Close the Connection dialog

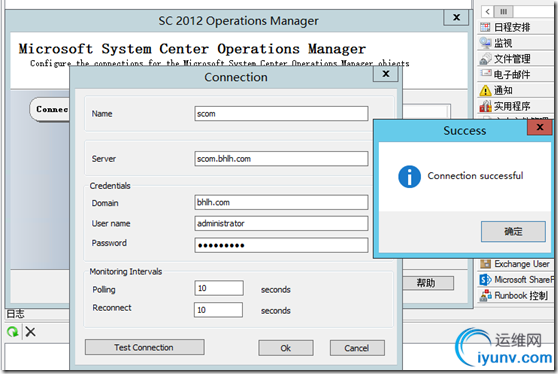coord(386,74)
